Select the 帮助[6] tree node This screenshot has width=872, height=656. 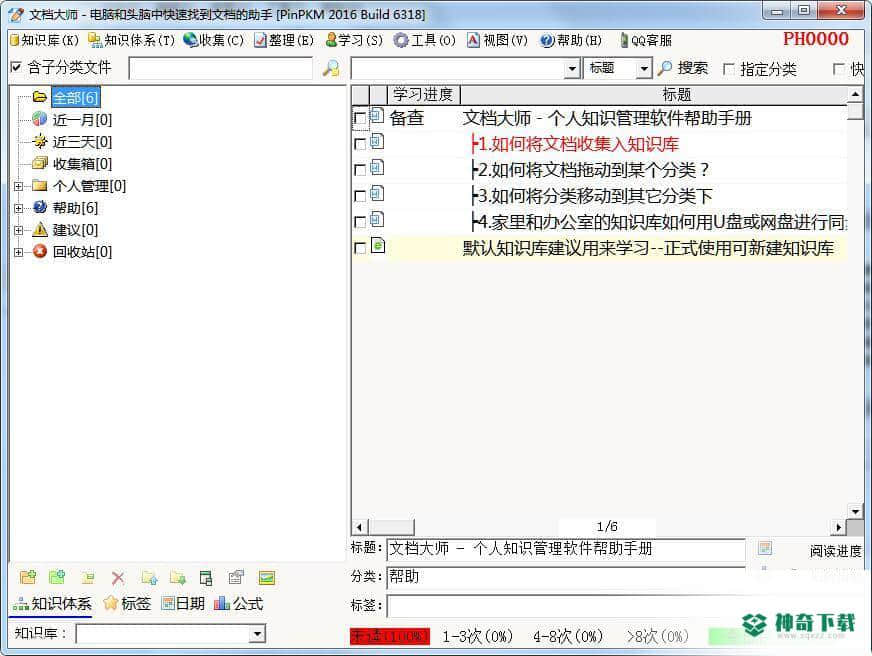[65, 208]
